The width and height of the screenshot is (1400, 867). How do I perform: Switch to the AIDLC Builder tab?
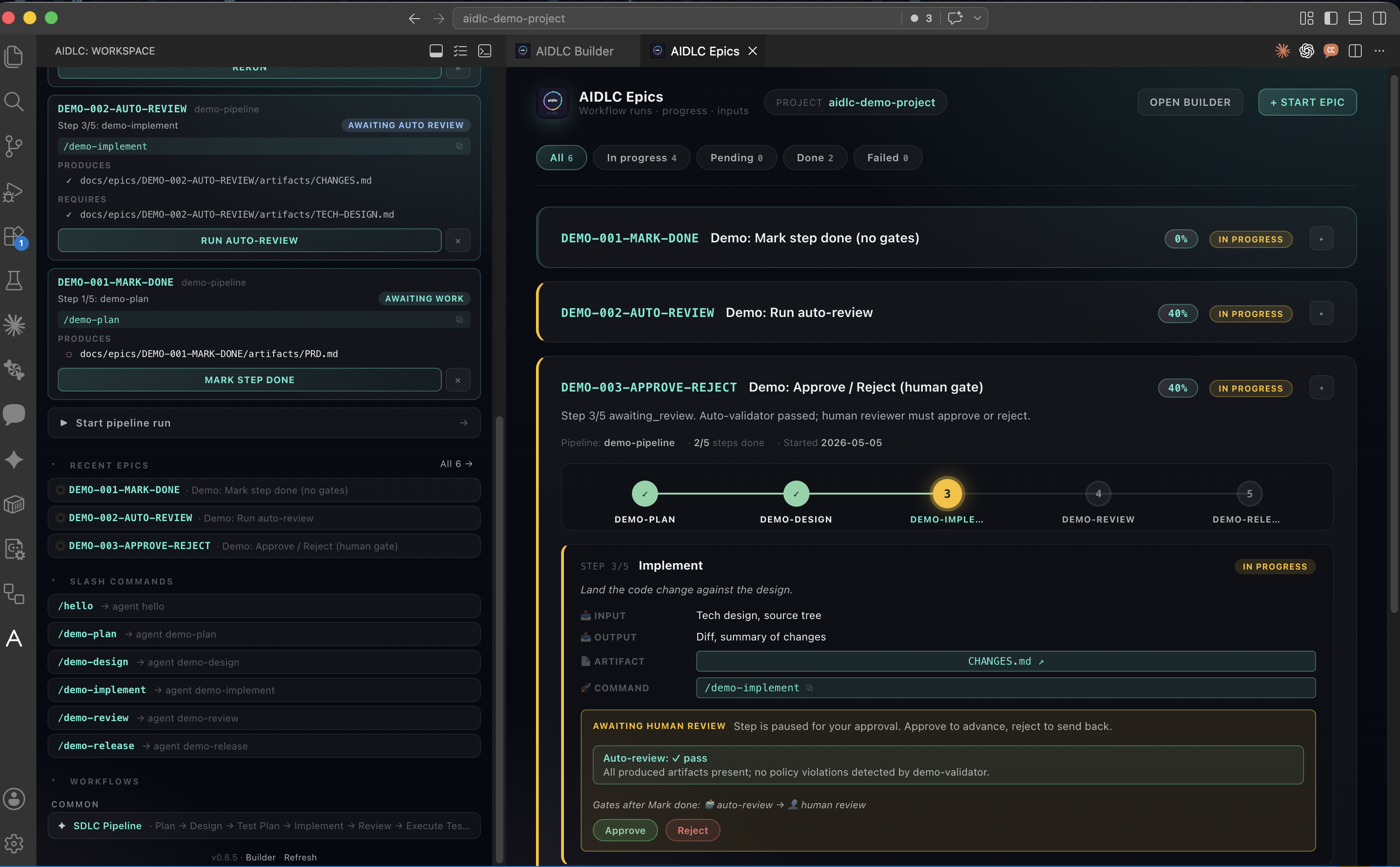click(x=573, y=51)
